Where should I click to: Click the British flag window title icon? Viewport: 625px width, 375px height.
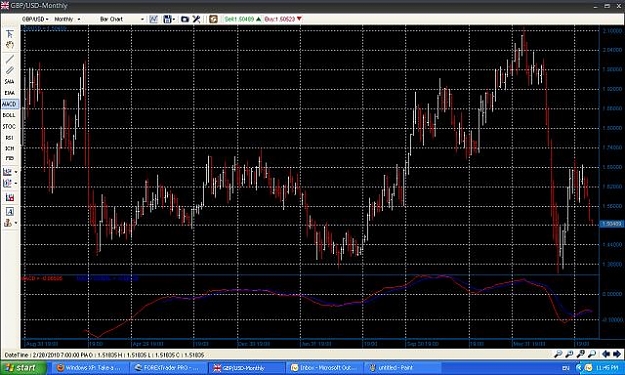pos(5,6)
